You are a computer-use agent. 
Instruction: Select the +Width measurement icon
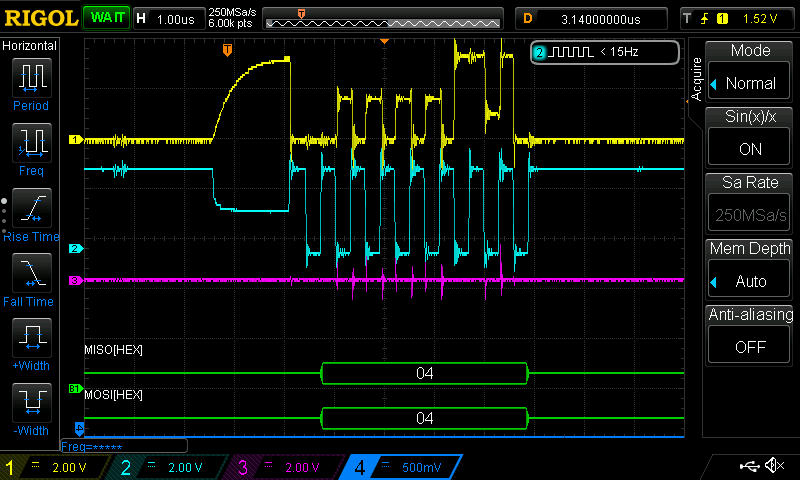pos(32,338)
